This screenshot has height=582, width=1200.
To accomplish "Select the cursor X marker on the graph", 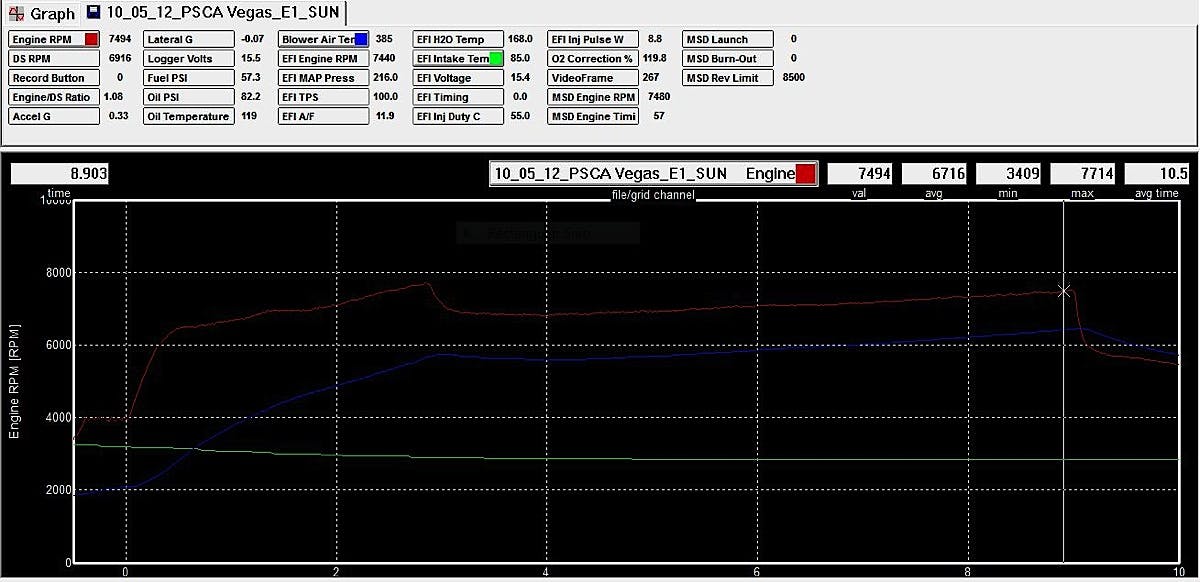I will [x=1064, y=291].
